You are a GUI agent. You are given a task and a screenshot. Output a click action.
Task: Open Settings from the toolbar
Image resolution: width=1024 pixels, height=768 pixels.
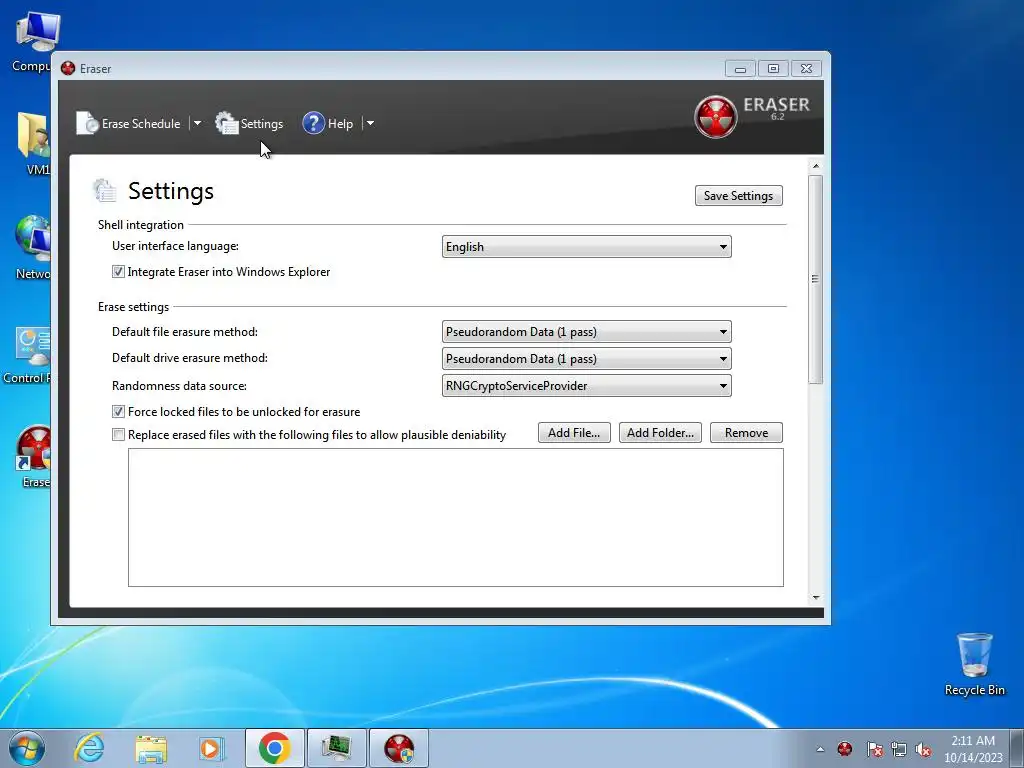tap(249, 123)
